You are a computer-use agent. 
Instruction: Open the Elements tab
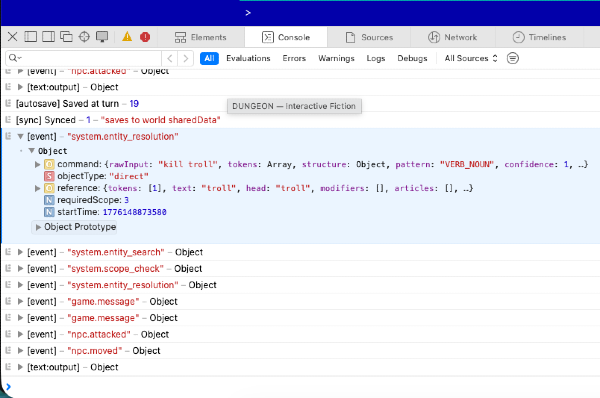point(201,37)
